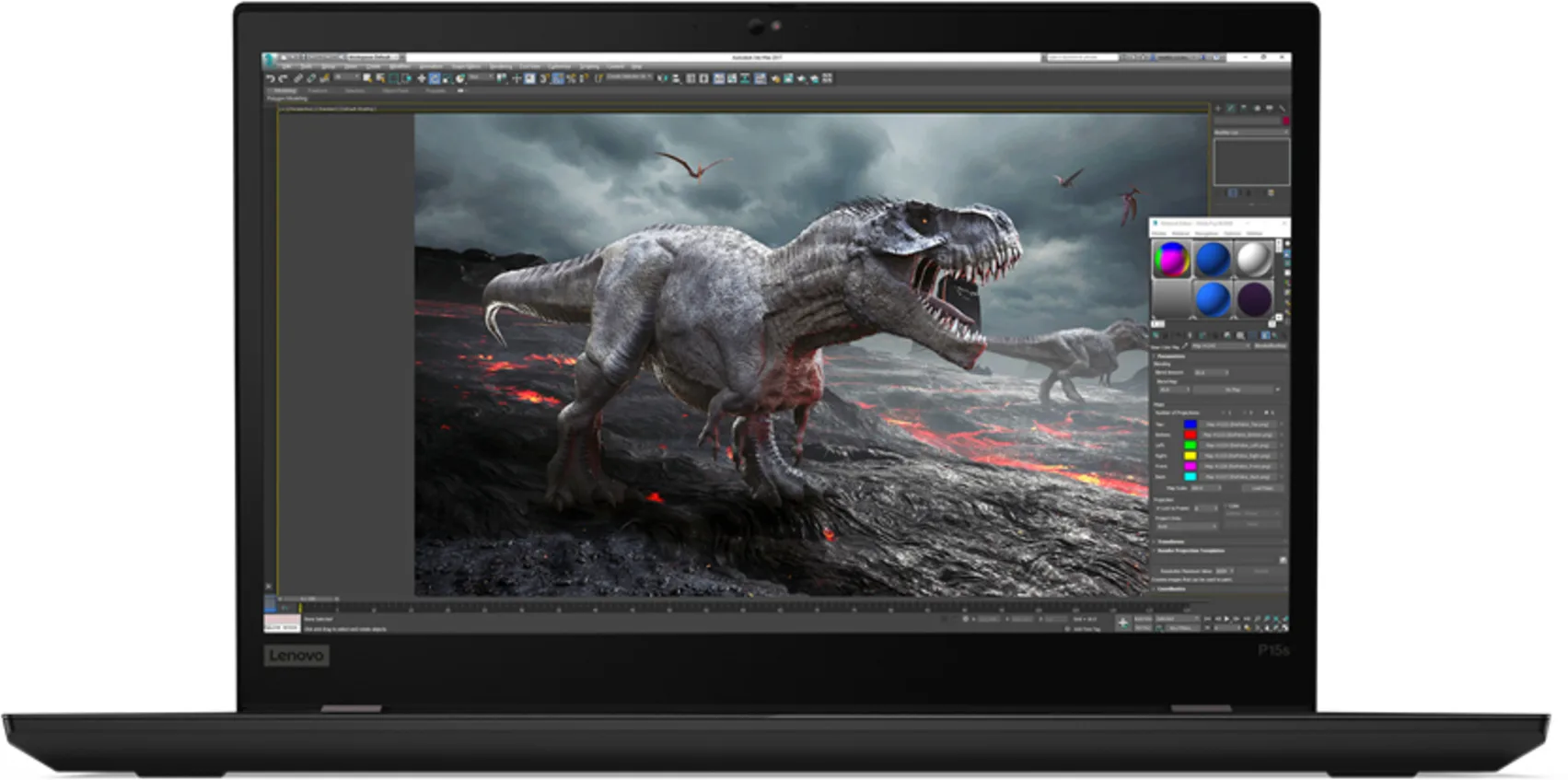
Task: Click the Go to Start playback button
Action: click(x=1207, y=619)
